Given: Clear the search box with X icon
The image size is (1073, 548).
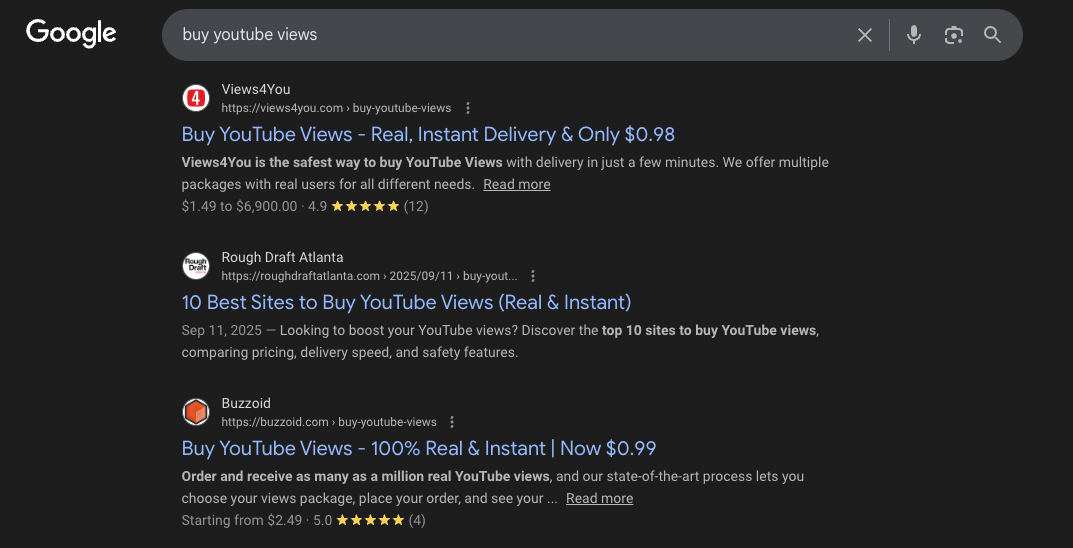Looking at the screenshot, I should [865, 35].
